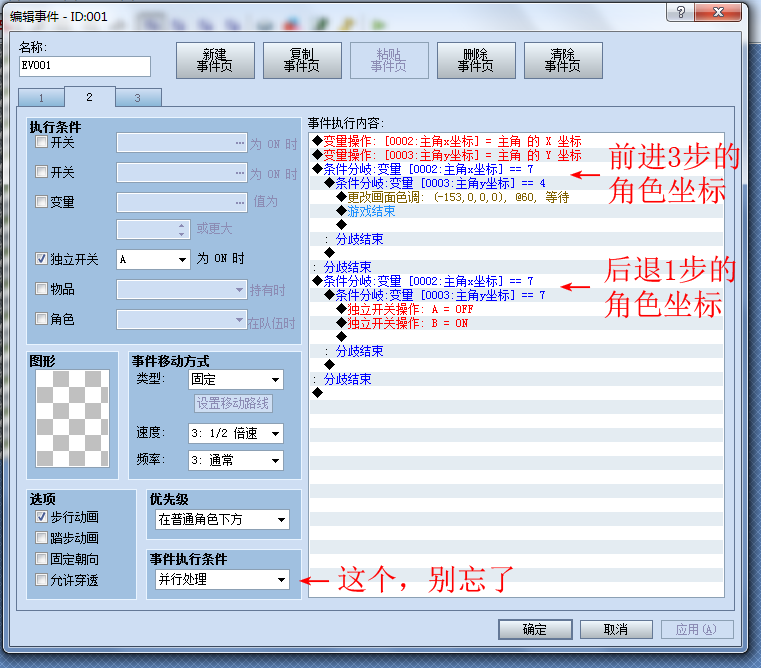Check the 允许穿透 option

[x=42, y=580]
